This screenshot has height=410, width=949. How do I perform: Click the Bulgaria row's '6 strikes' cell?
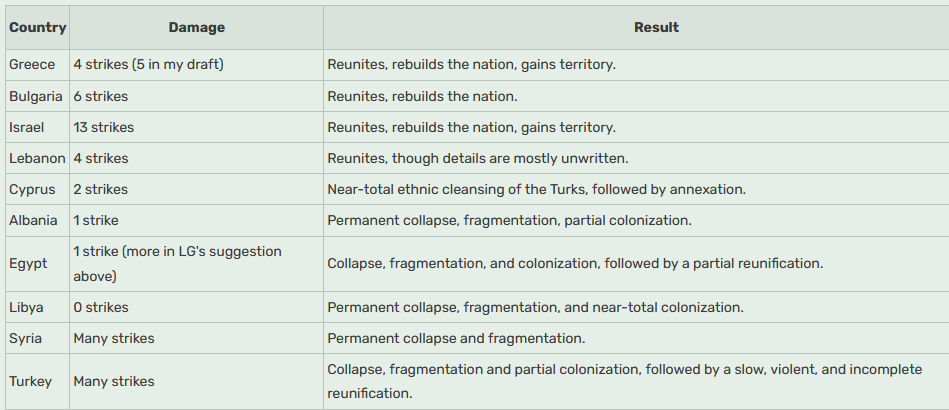[x=100, y=97]
